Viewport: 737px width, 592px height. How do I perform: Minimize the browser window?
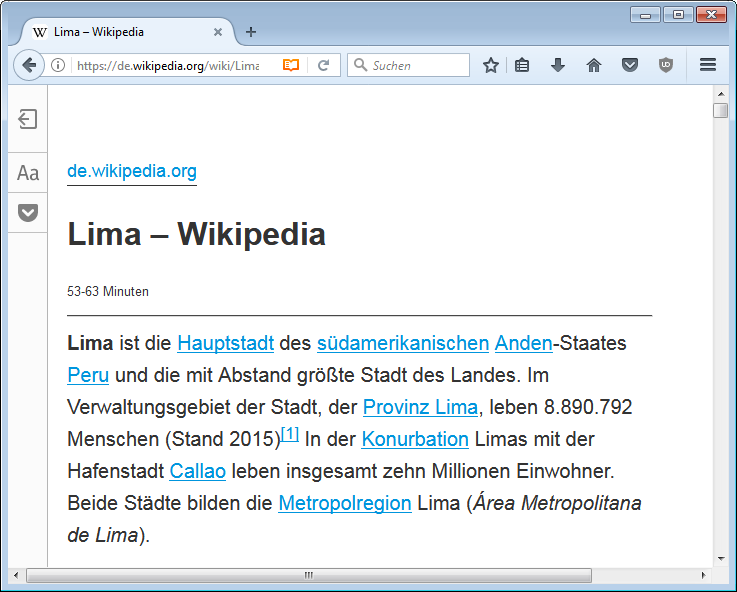point(645,15)
